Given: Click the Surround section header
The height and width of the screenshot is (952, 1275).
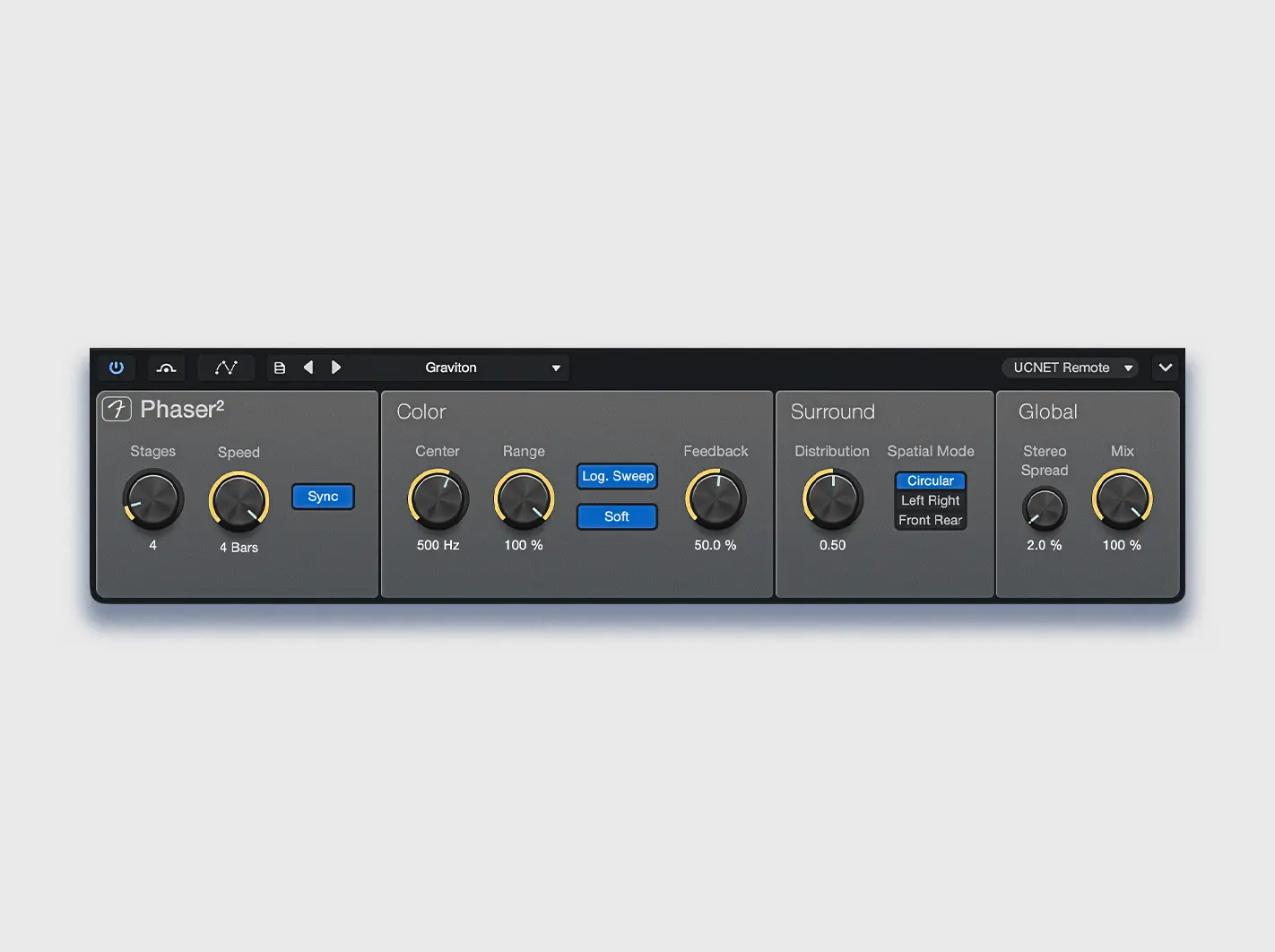Looking at the screenshot, I should 832,411.
